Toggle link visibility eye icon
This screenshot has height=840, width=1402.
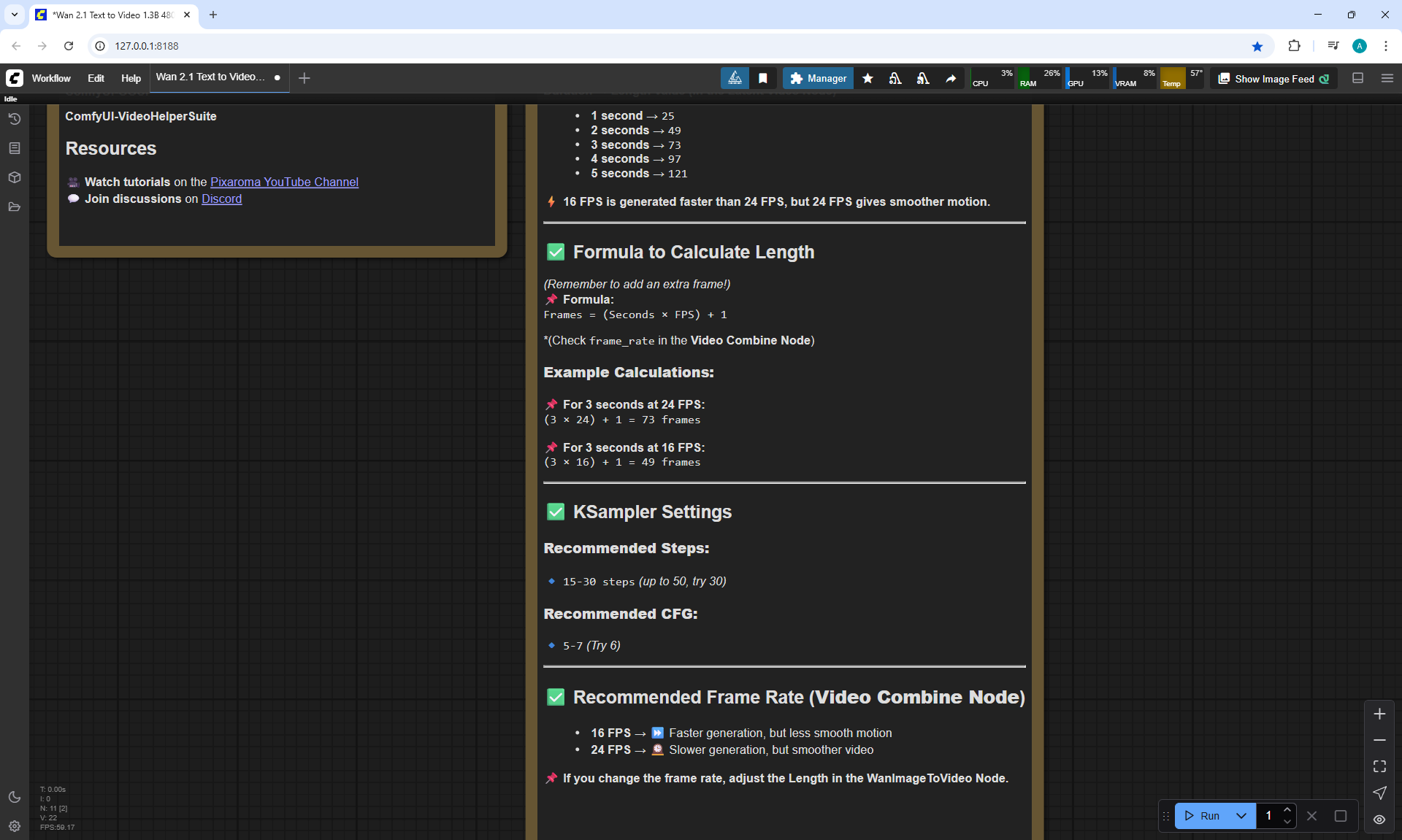click(1379, 820)
